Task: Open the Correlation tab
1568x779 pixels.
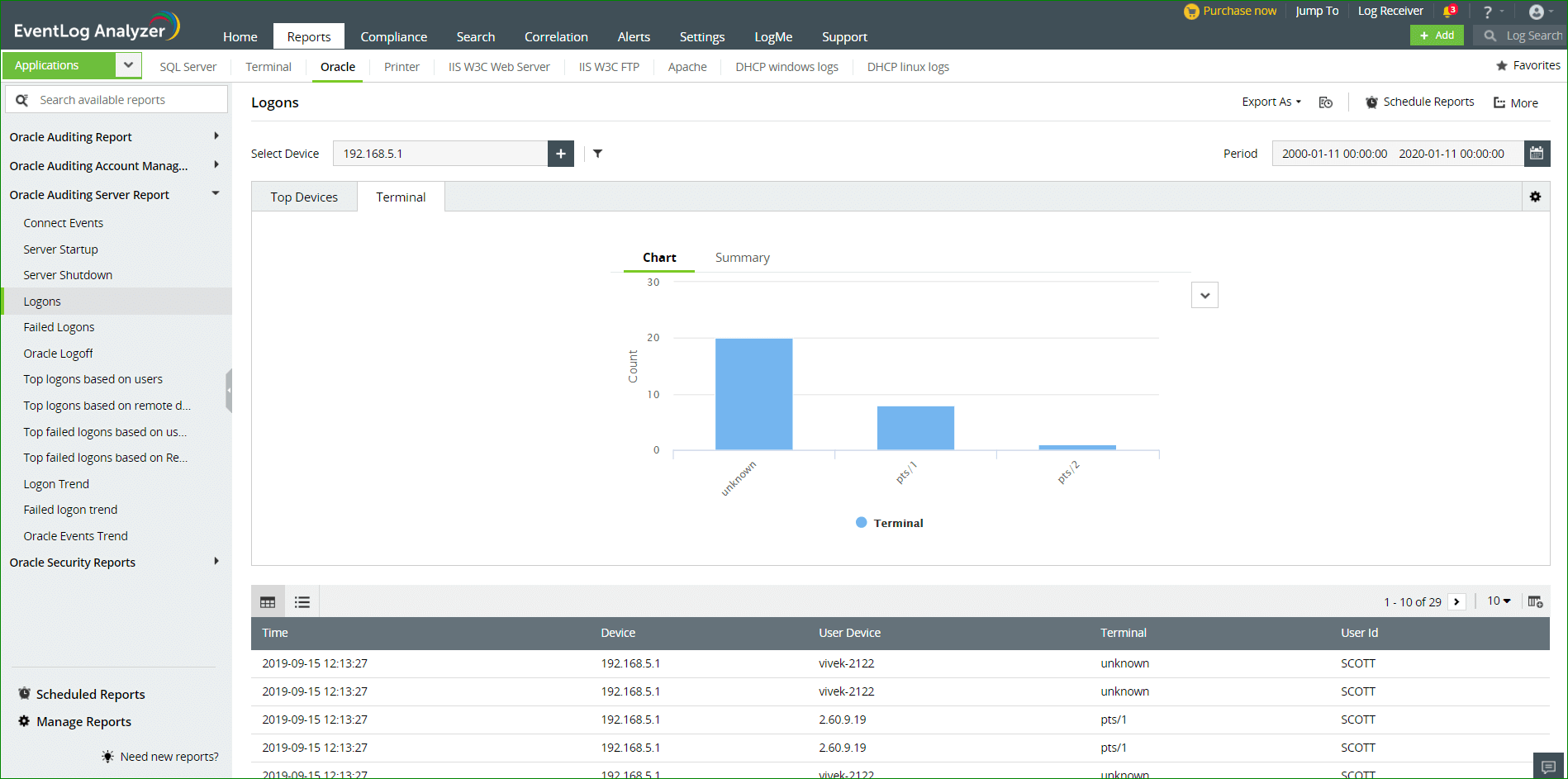Action: [556, 36]
